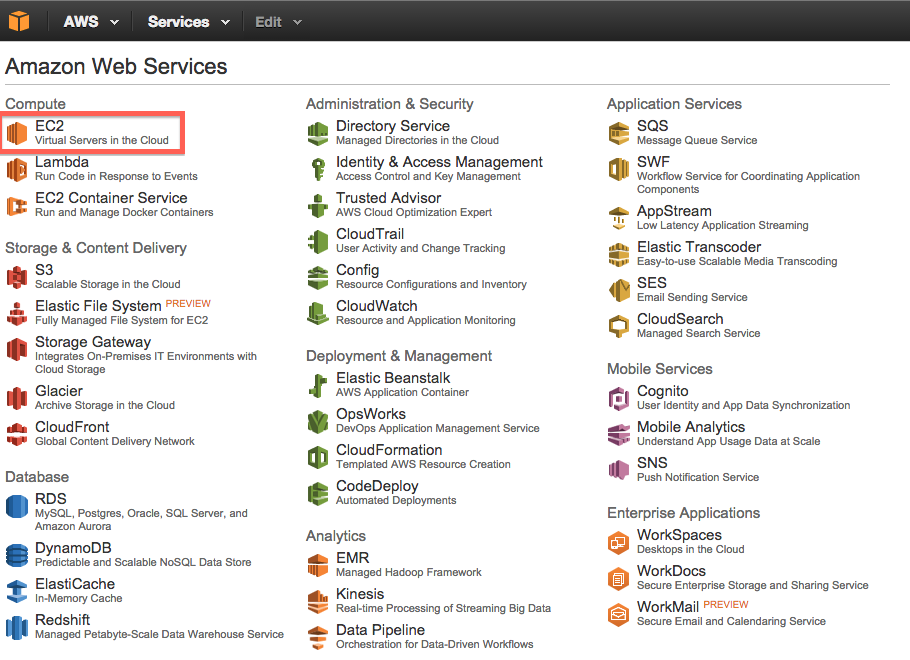The height and width of the screenshot is (660, 910).
Task: Click the orange AWS cube logo
Action: (19, 21)
